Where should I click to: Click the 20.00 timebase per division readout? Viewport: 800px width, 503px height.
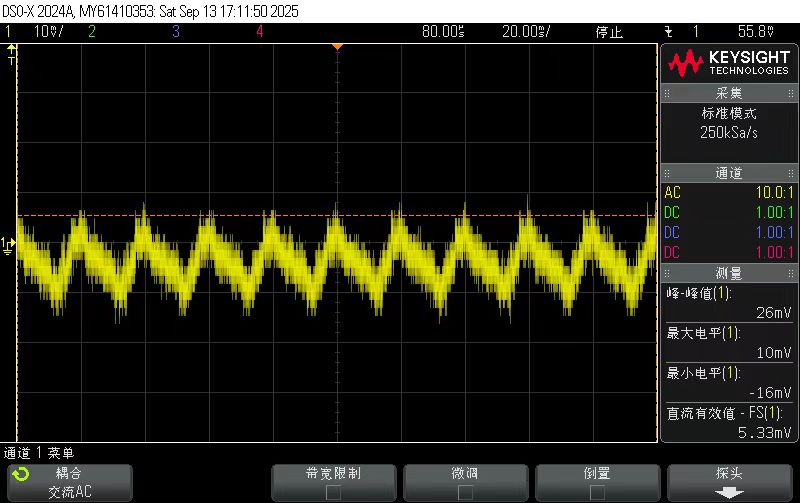coord(526,32)
